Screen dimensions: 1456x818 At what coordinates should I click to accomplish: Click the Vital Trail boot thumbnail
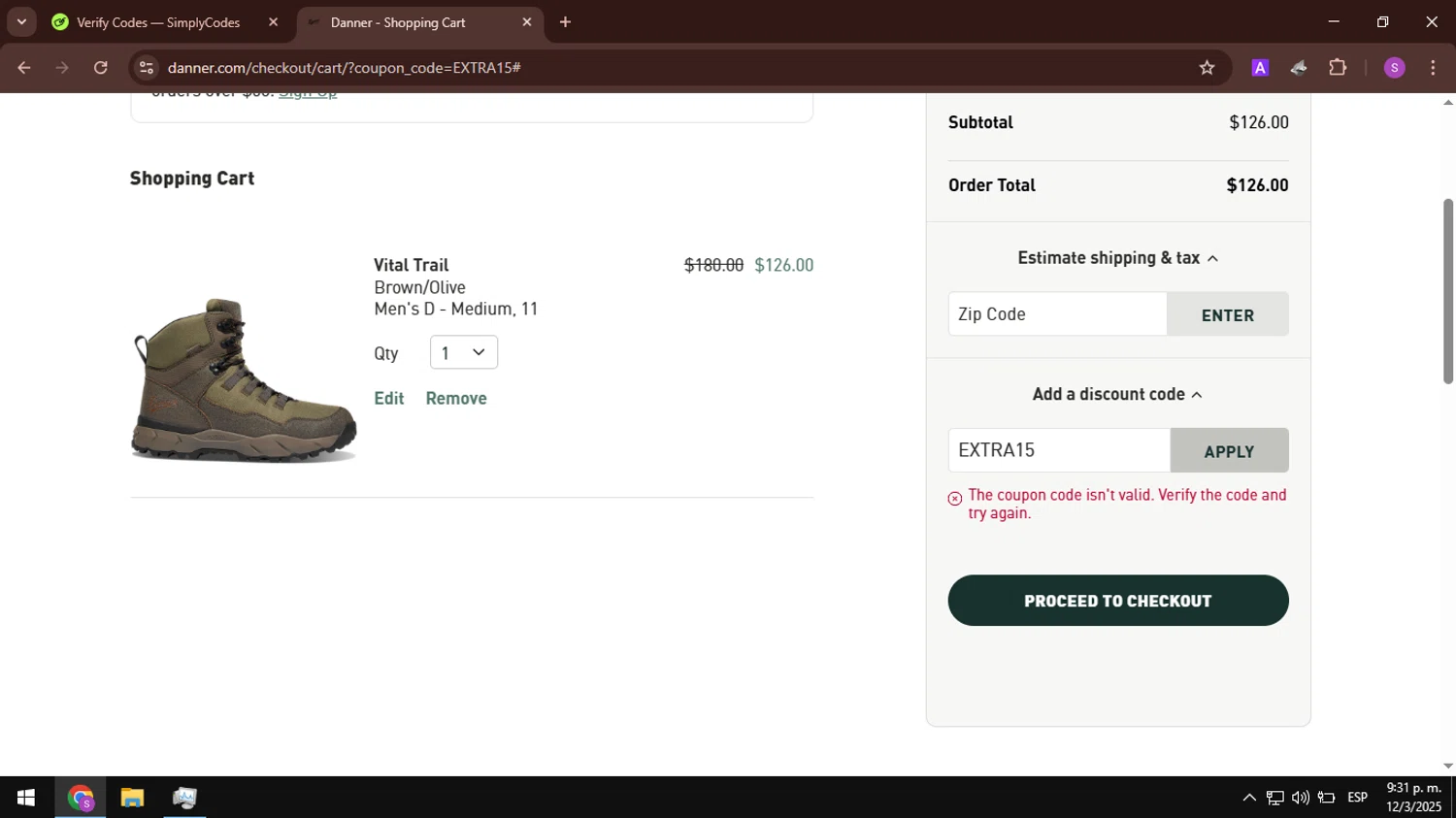pos(244,379)
